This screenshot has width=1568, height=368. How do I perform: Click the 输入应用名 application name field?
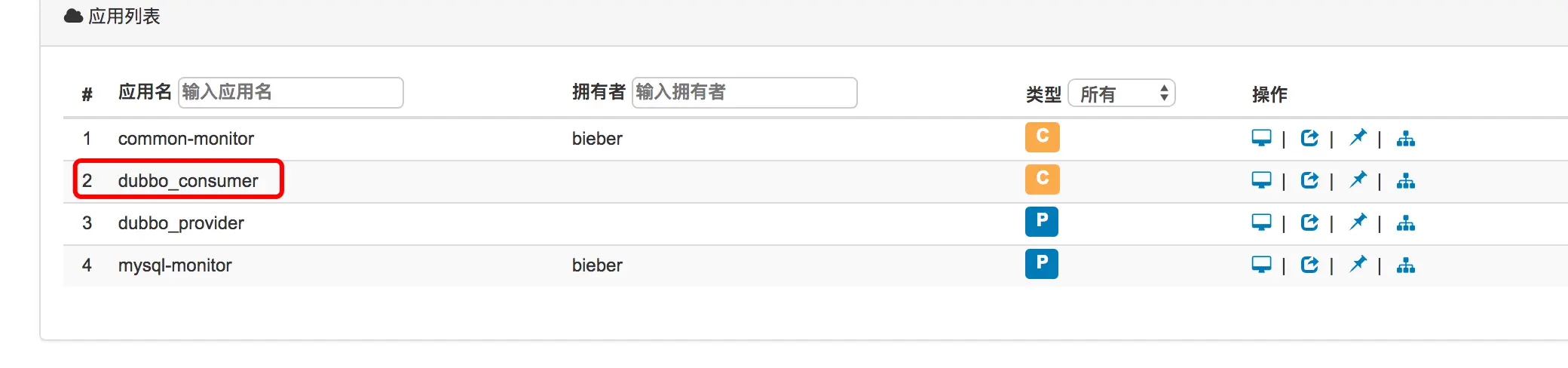coord(291,93)
